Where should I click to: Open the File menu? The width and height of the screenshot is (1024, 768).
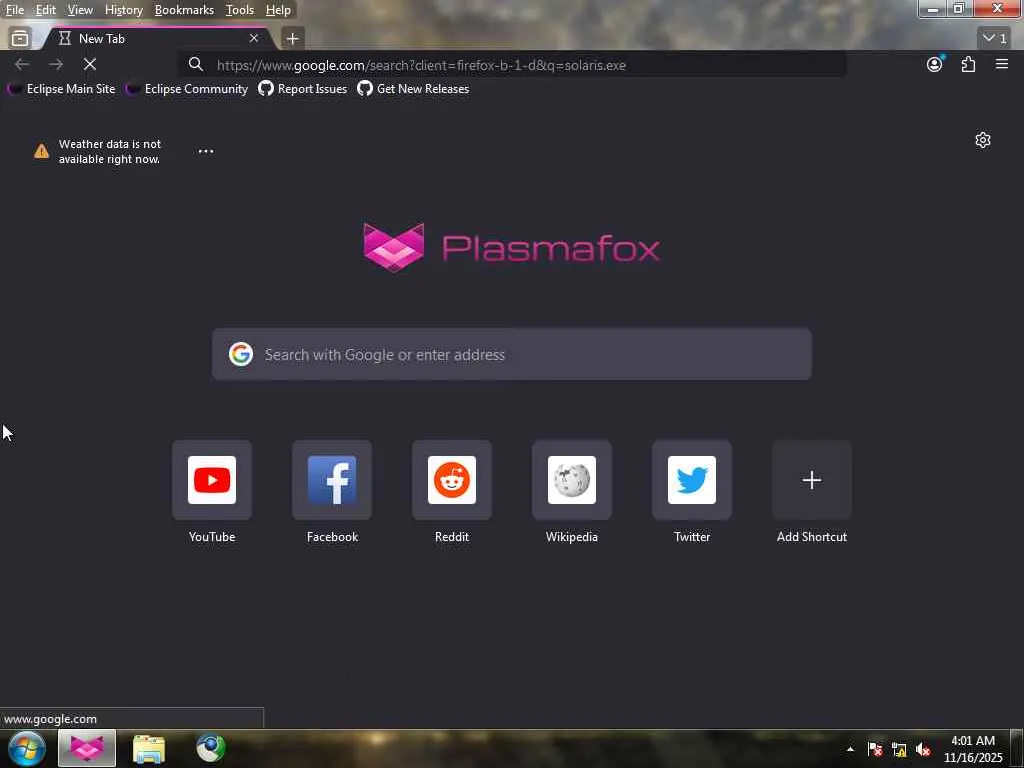pyautogui.click(x=15, y=10)
